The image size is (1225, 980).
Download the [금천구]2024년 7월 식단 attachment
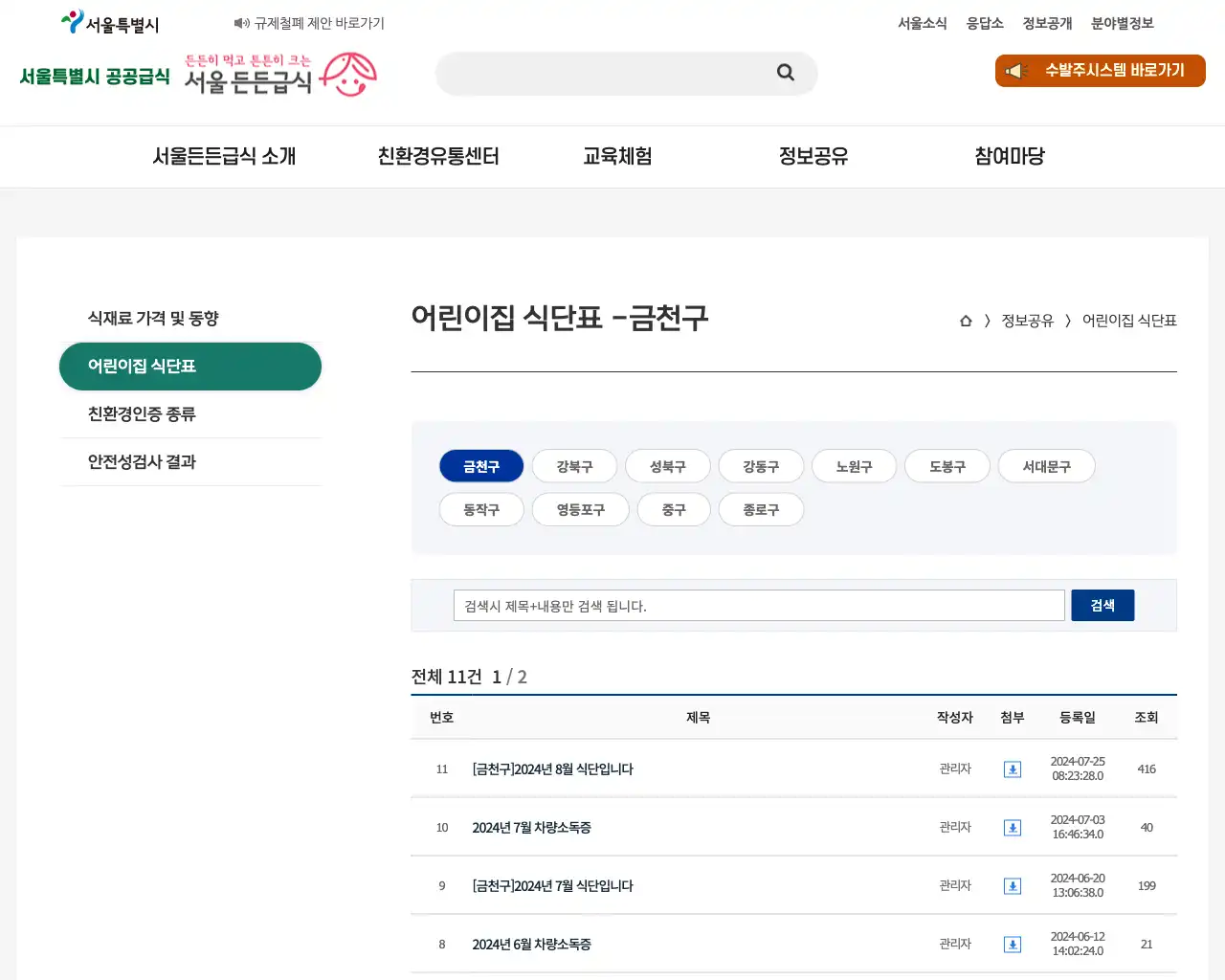(1012, 885)
